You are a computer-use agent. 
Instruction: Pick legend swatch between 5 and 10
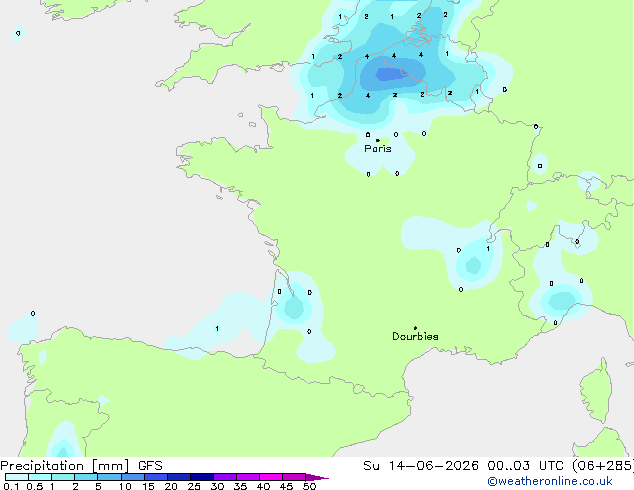click(110, 477)
